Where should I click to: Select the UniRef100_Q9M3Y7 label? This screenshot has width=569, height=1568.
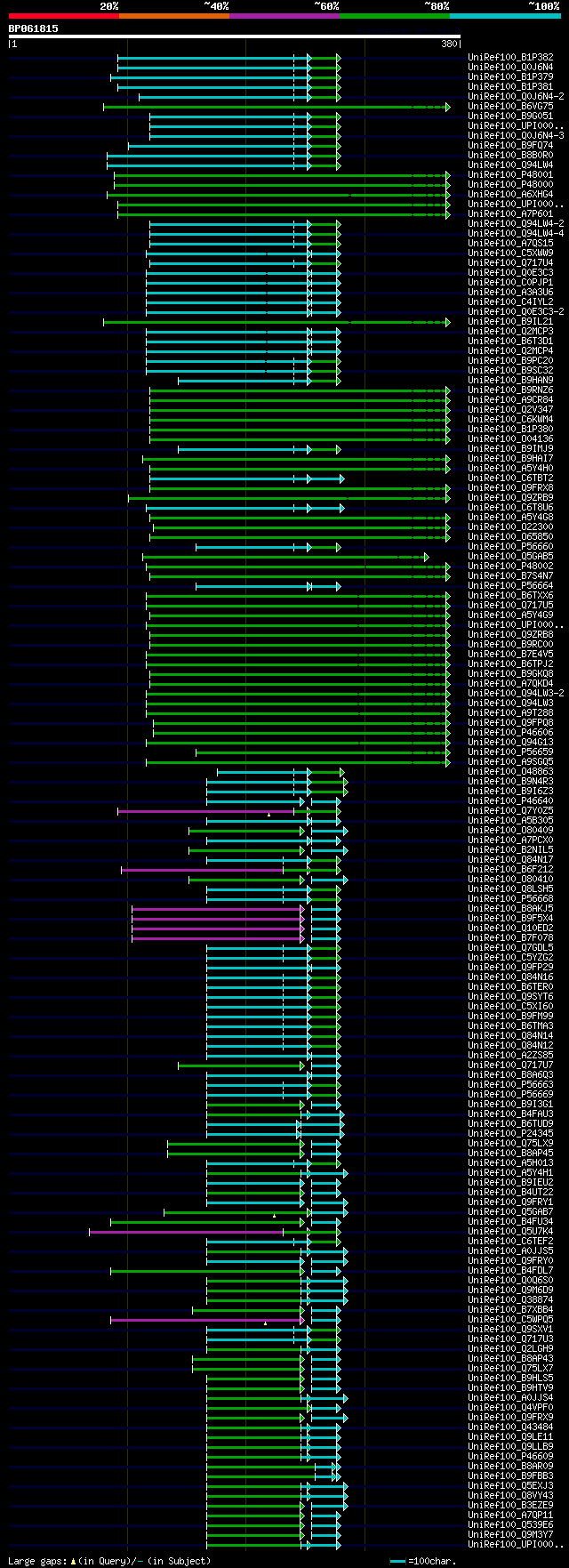tap(510, 1535)
